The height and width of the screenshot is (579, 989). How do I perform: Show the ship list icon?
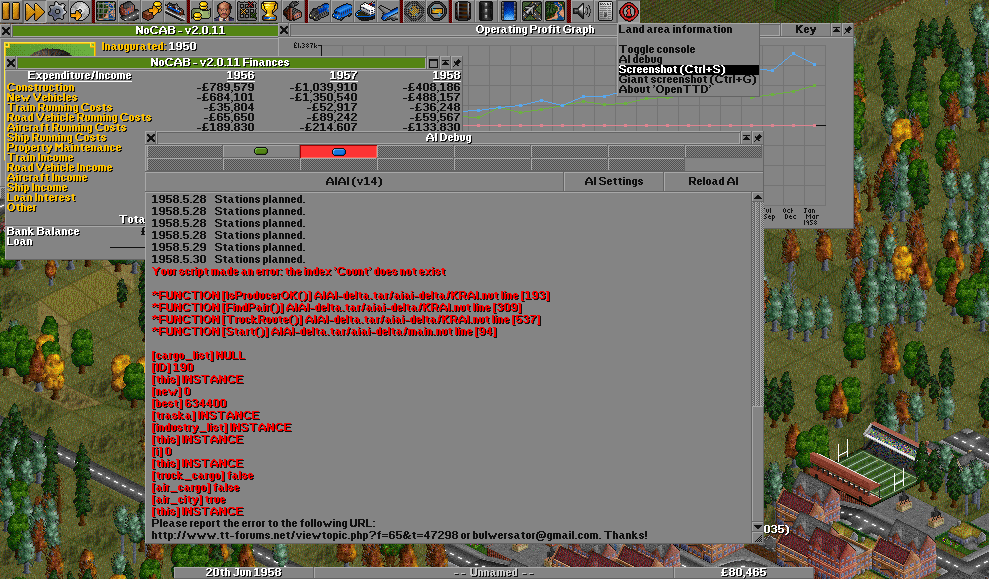coord(365,11)
